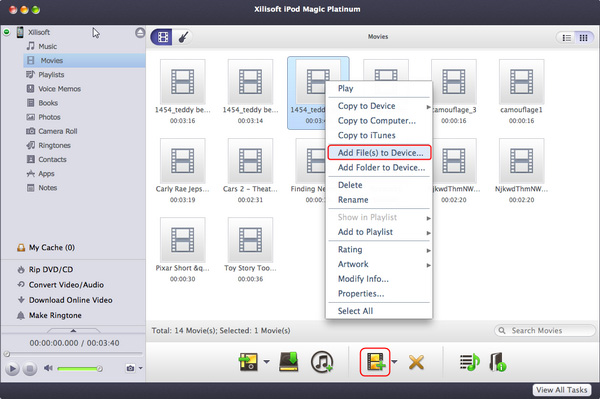Click the Search Movies field
600x399 pixels.
[545, 331]
